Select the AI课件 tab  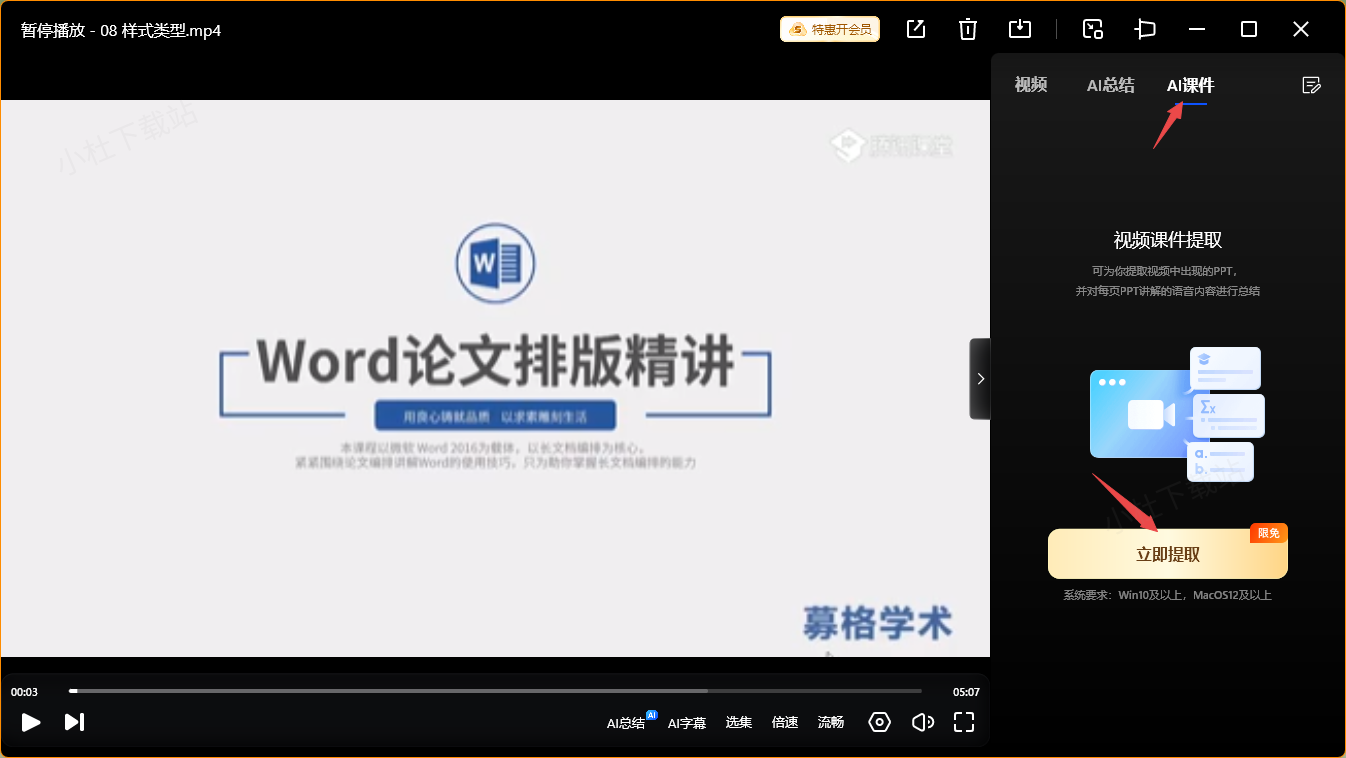point(1190,85)
